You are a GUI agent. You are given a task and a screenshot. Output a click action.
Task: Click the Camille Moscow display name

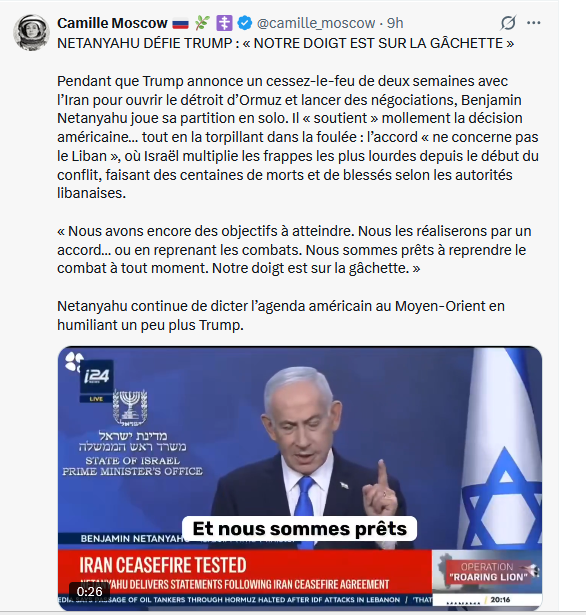(x=112, y=23)
